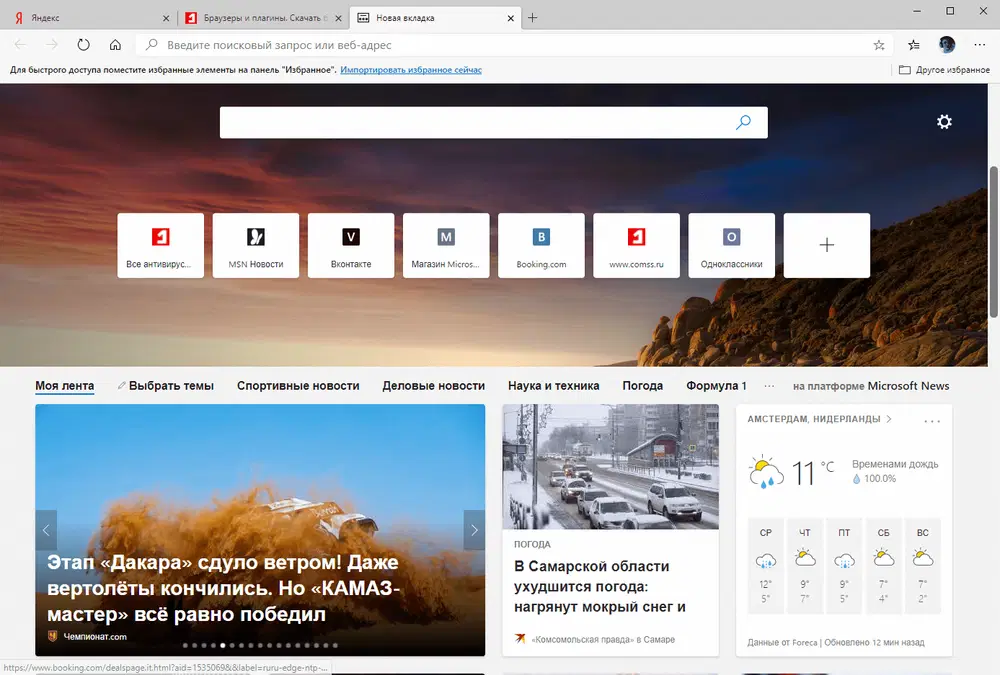Select the Home icon in the toolbar
This screenshot has width=1000, height=675.
click(x=115, y=44)
